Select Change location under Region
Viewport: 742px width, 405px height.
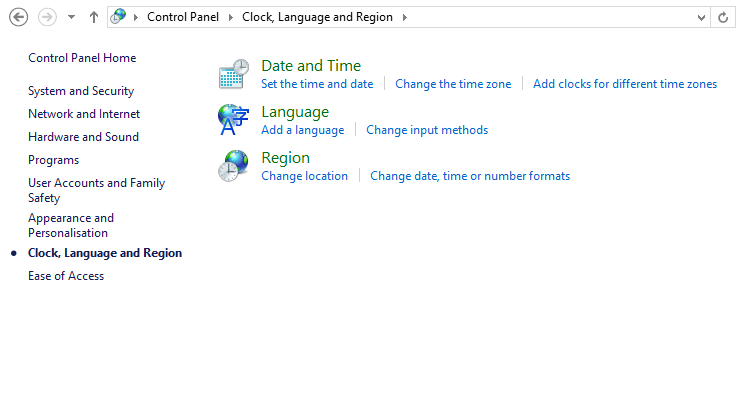[x=304, y=176]
